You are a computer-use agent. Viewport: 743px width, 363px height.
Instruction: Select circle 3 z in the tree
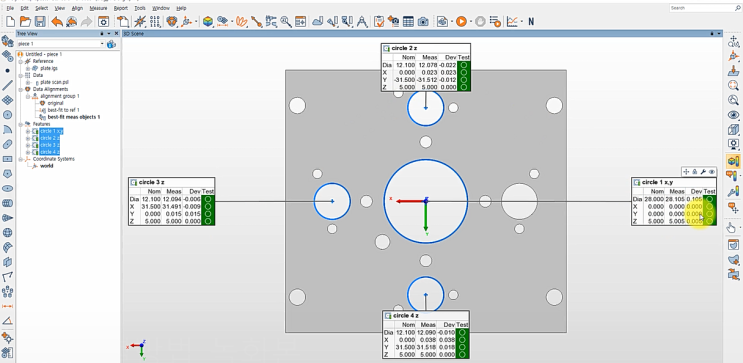(50, 145)
